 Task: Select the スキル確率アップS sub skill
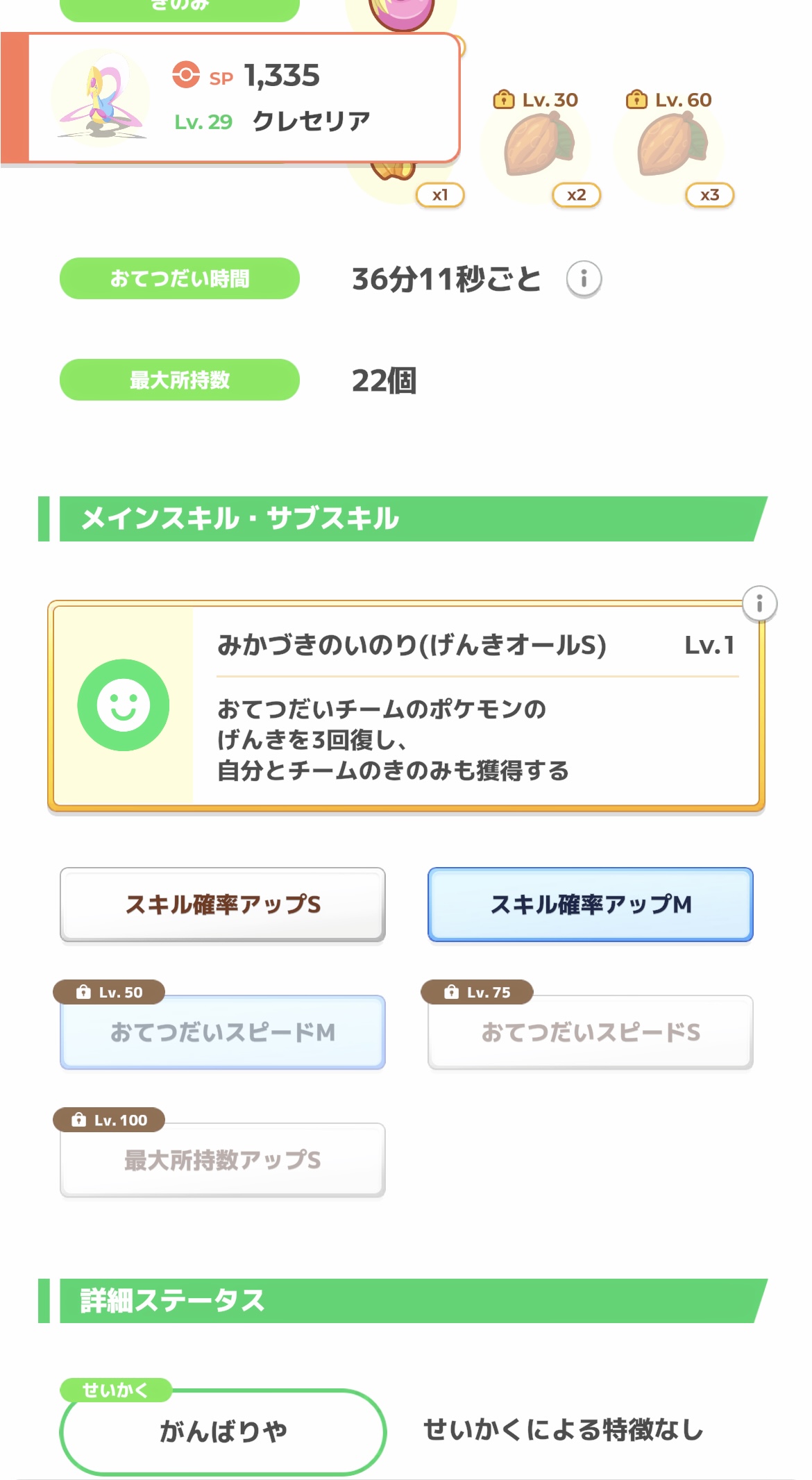coord(223,905)
